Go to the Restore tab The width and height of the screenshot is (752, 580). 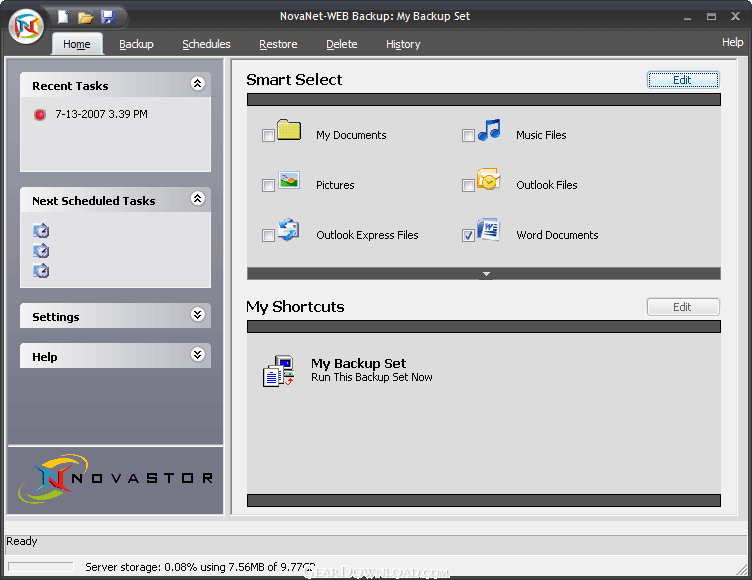(x=278, y=44)
